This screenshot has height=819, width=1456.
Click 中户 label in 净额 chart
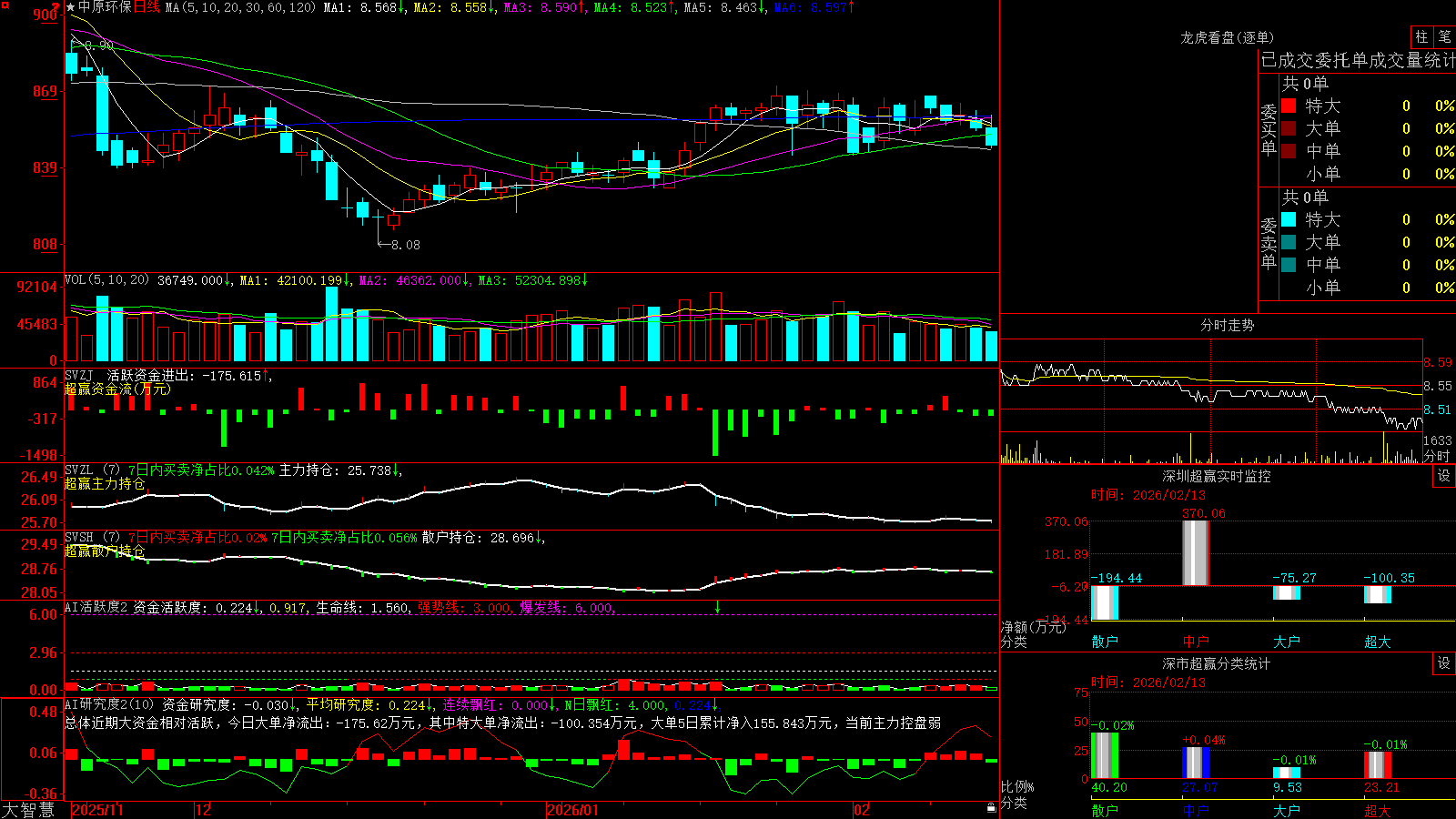click(1196, 642)
